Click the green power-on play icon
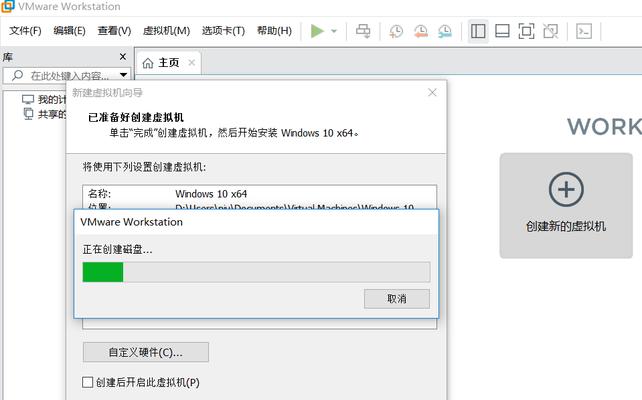This screenshot has height=400, width=642. click(x=317, y=31)
